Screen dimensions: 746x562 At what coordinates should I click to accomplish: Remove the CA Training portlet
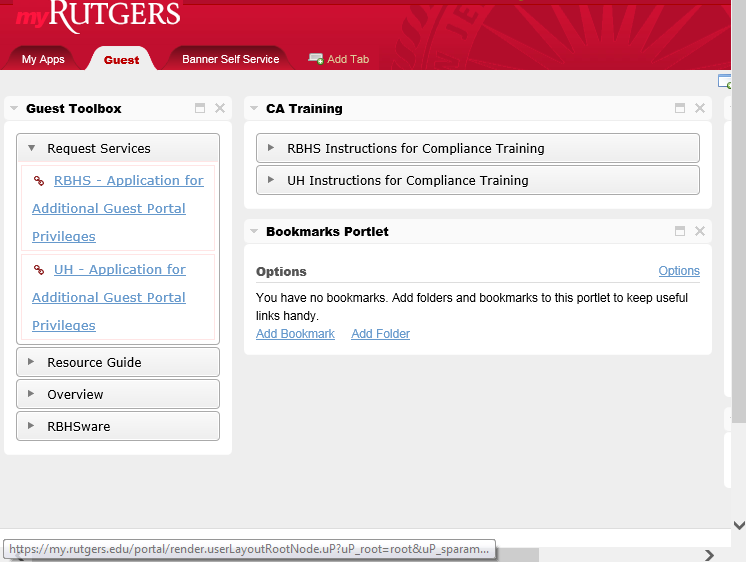(700, 108)
